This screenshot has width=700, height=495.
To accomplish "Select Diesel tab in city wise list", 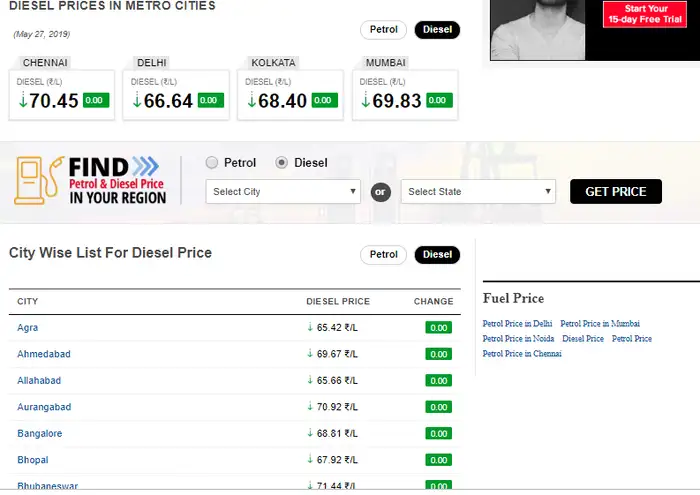I will pyautogui.click(x=437, y=255).
